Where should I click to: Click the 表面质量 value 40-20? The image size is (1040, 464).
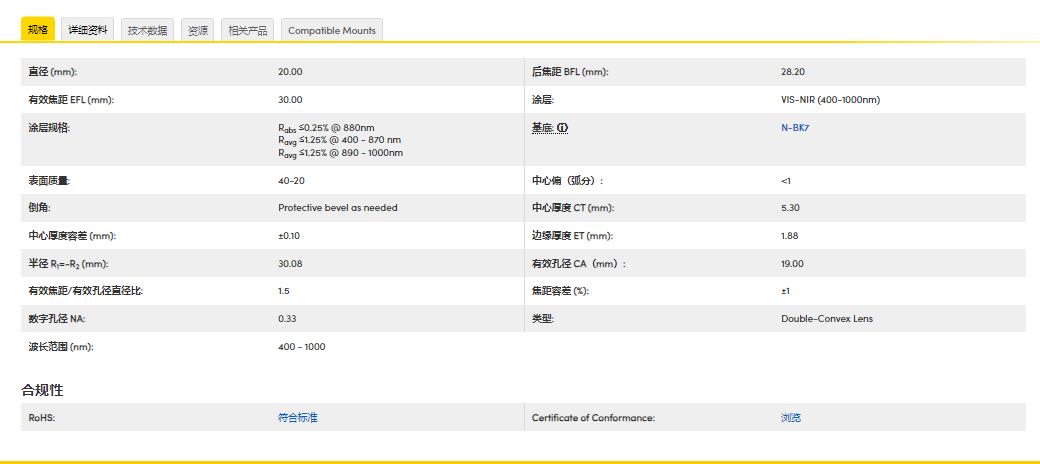[291, 181]
